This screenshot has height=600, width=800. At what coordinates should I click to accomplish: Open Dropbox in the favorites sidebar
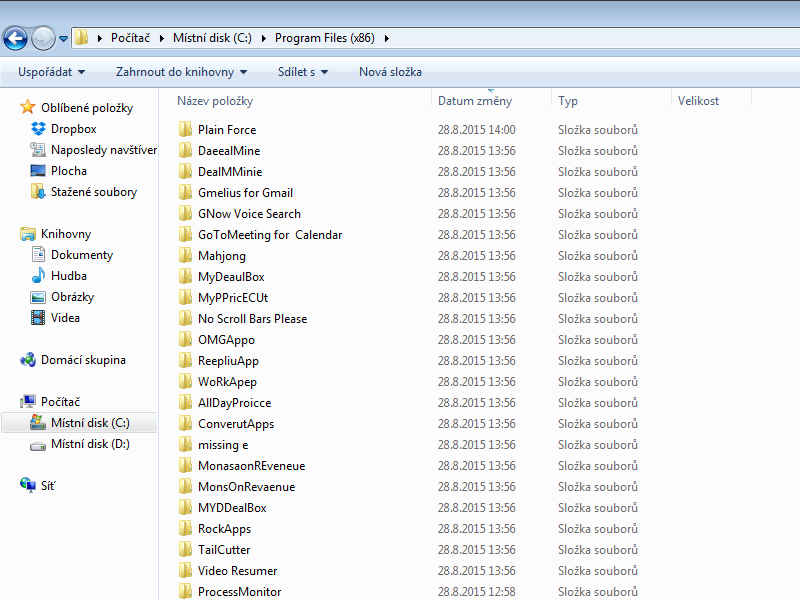73,129
